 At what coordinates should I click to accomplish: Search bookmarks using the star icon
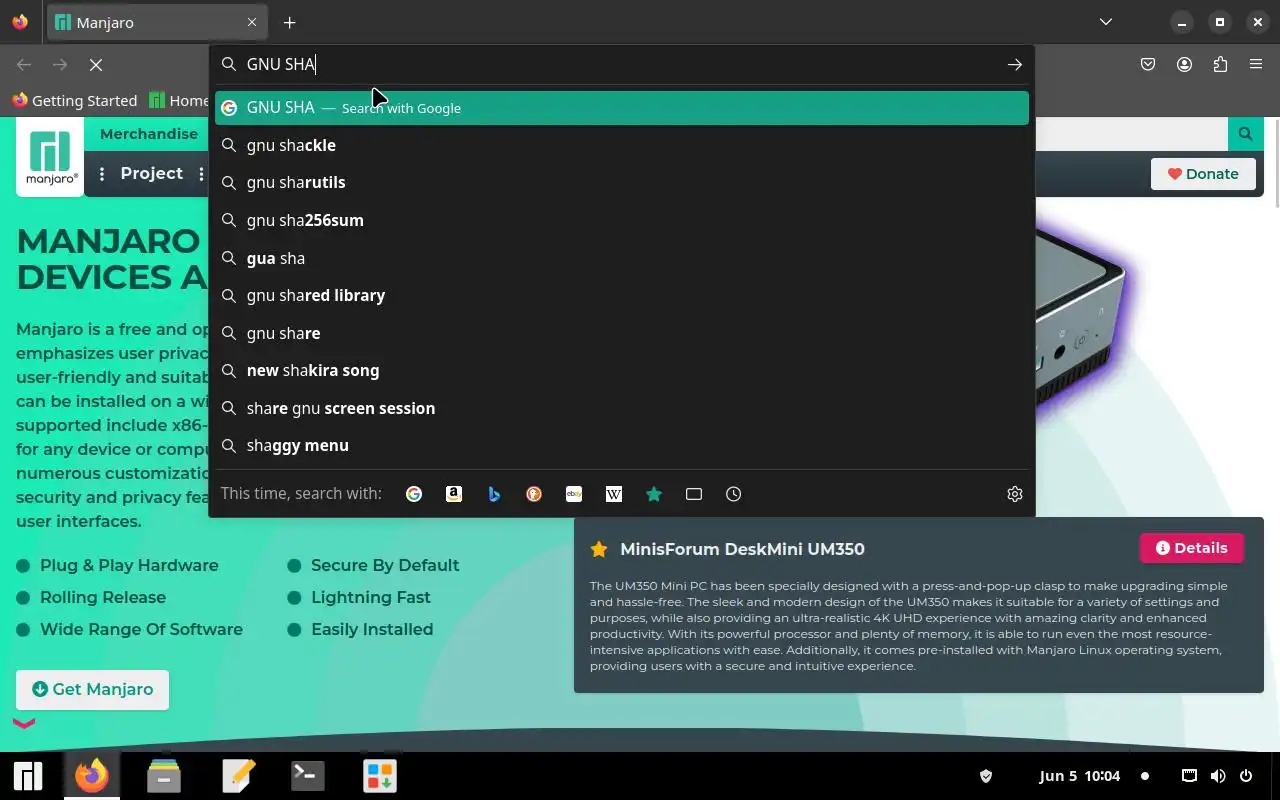(x=654, y=494)
